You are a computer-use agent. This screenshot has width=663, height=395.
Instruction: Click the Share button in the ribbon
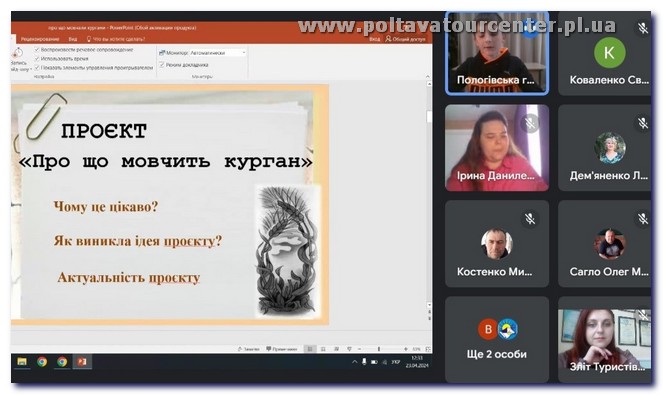click(x=405, y=39)
